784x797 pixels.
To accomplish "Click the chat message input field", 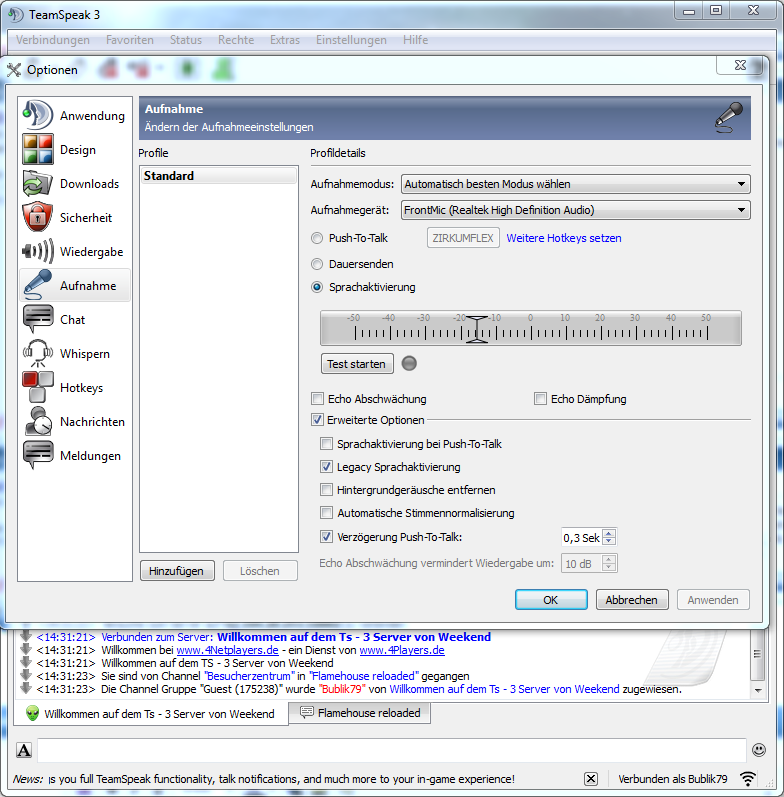I will coord(391,750).
